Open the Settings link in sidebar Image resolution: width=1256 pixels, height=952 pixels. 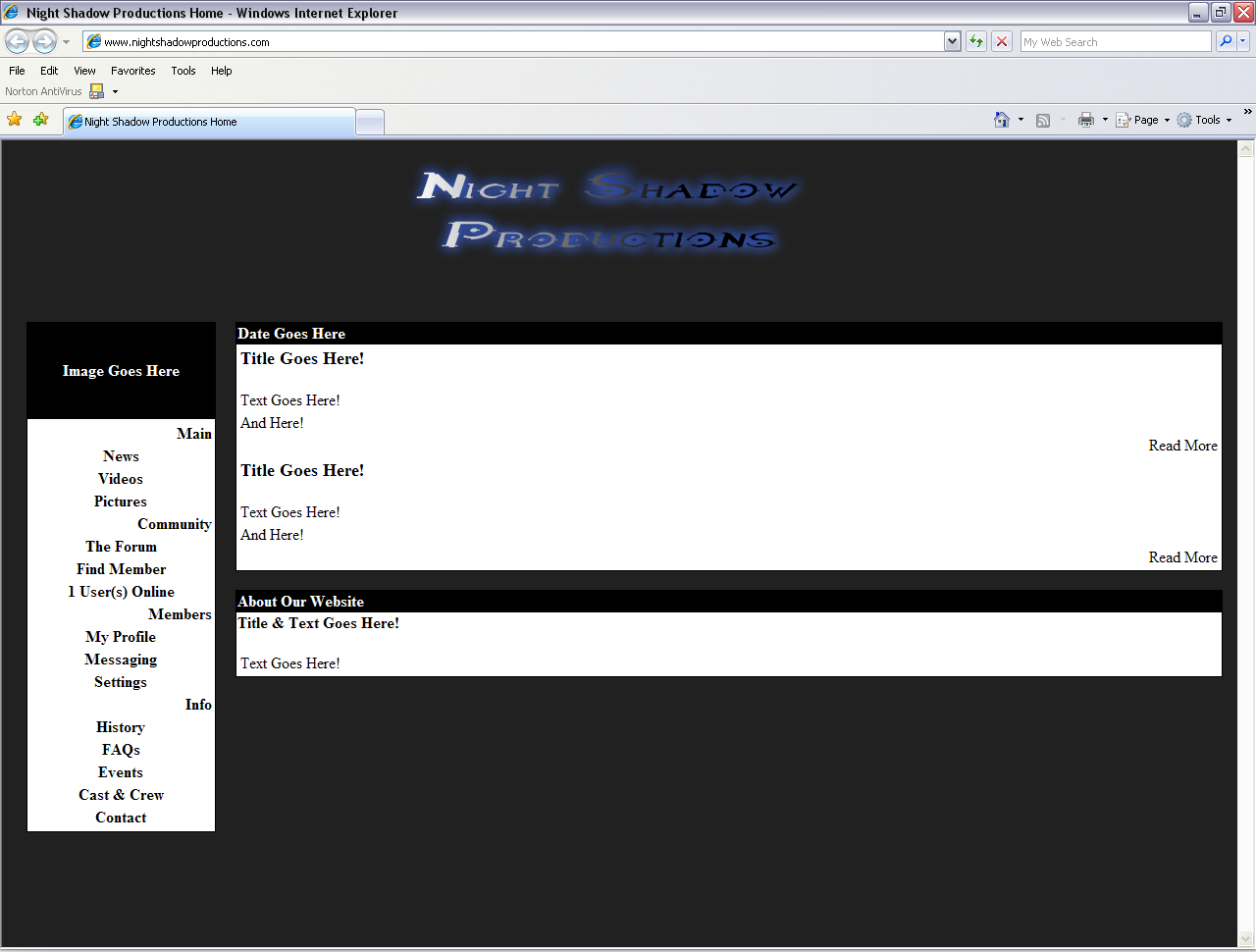121,682
